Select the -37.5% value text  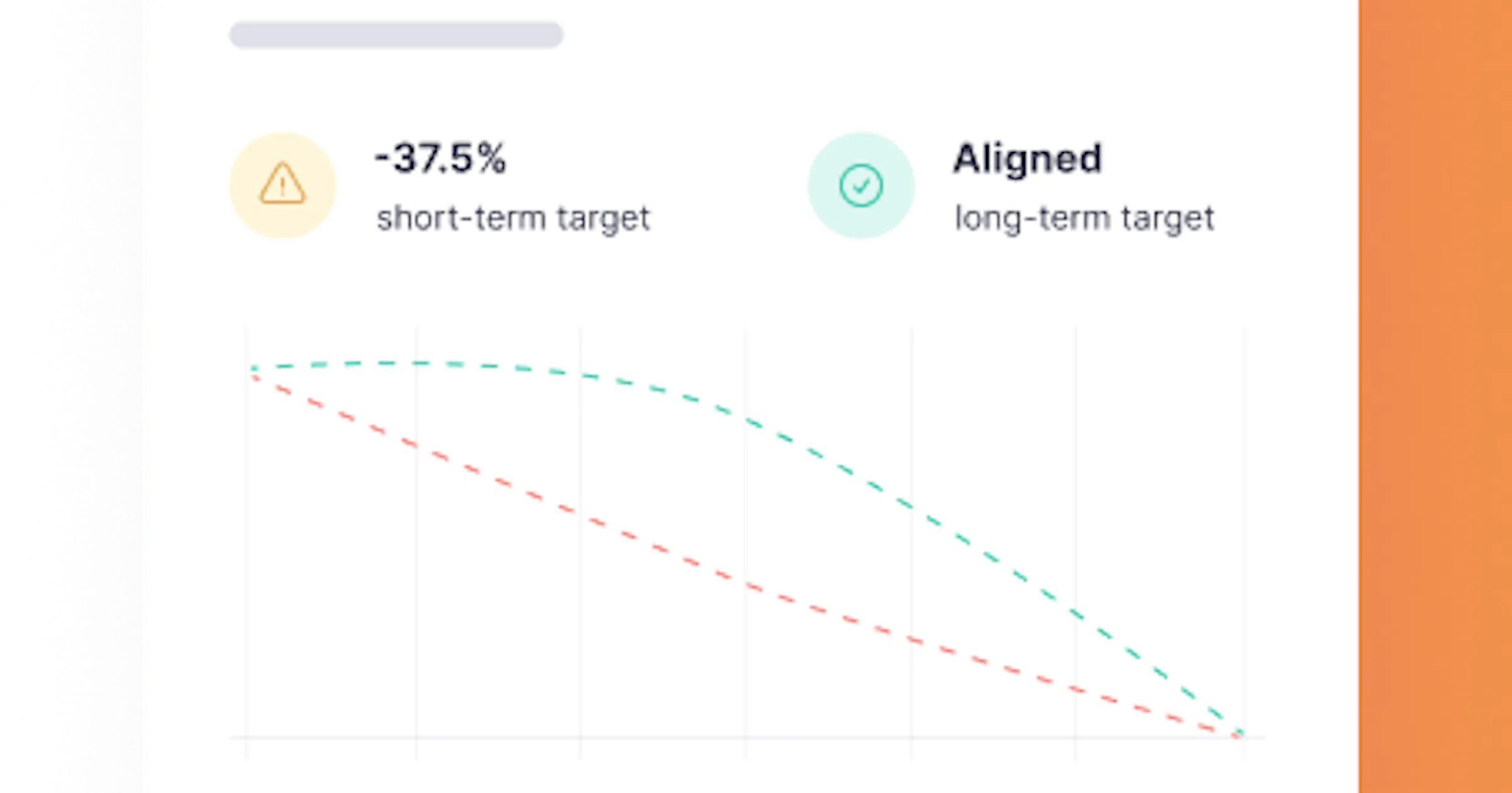[440, 158]
